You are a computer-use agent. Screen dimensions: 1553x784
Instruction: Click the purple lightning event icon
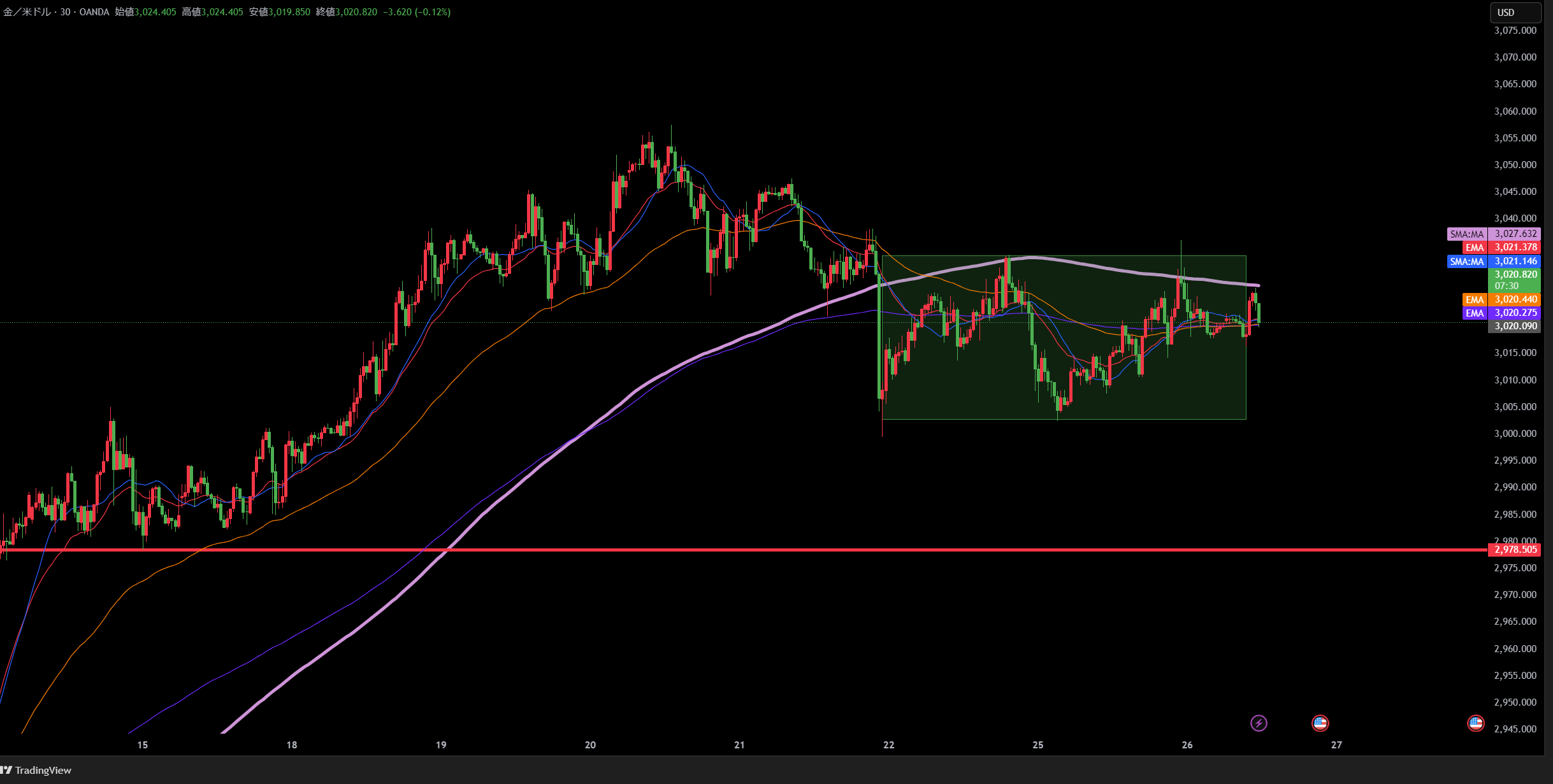click(1259, 723)
